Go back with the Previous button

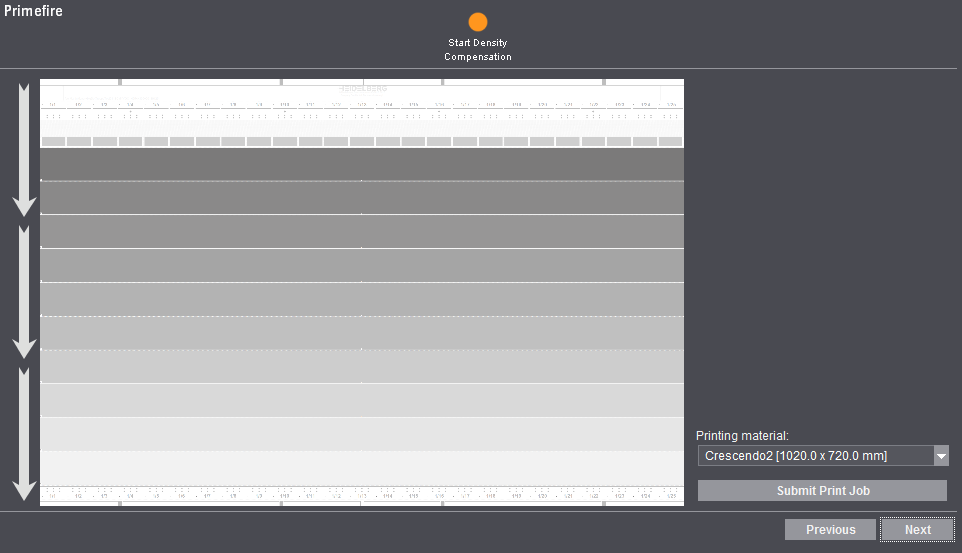830,530
